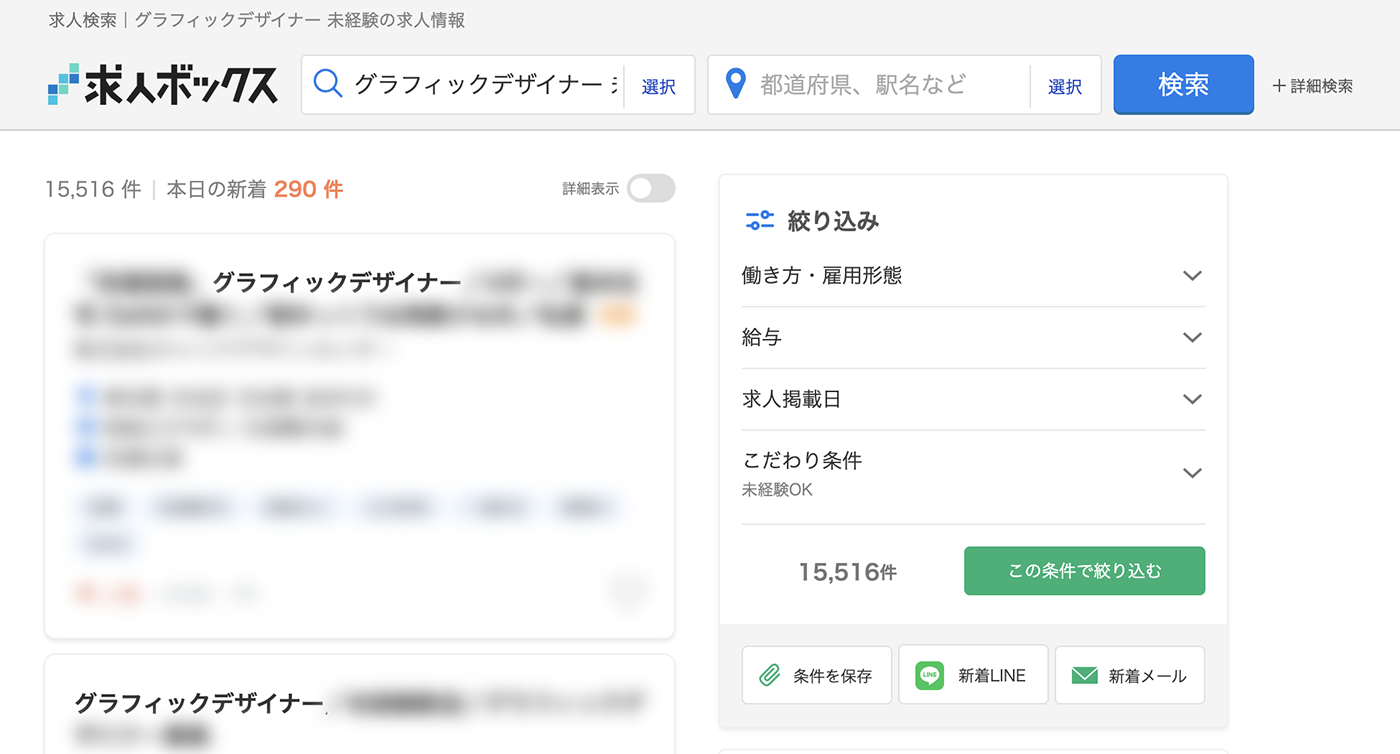The height and width of the screenshot is (754, 1400).
Task: Click the envelope icon in 新着メール
Action: coord(1084,676)
